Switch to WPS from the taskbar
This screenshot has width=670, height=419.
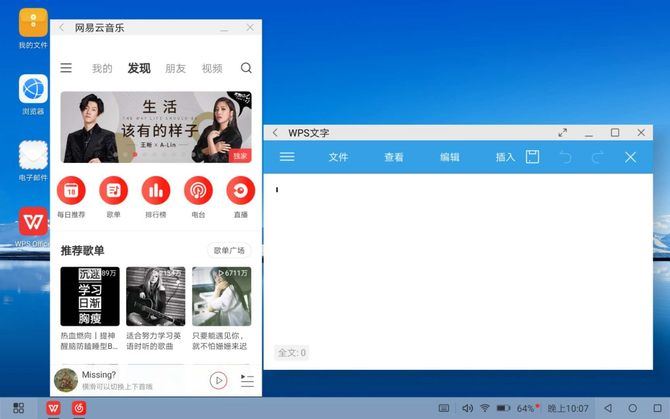click(x=53, y=408)
